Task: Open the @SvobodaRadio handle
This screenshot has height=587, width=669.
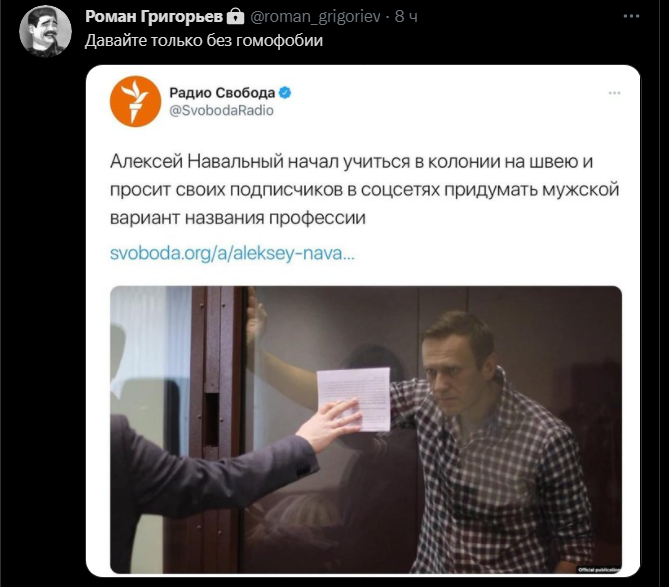Action: [x=221, y=110]
